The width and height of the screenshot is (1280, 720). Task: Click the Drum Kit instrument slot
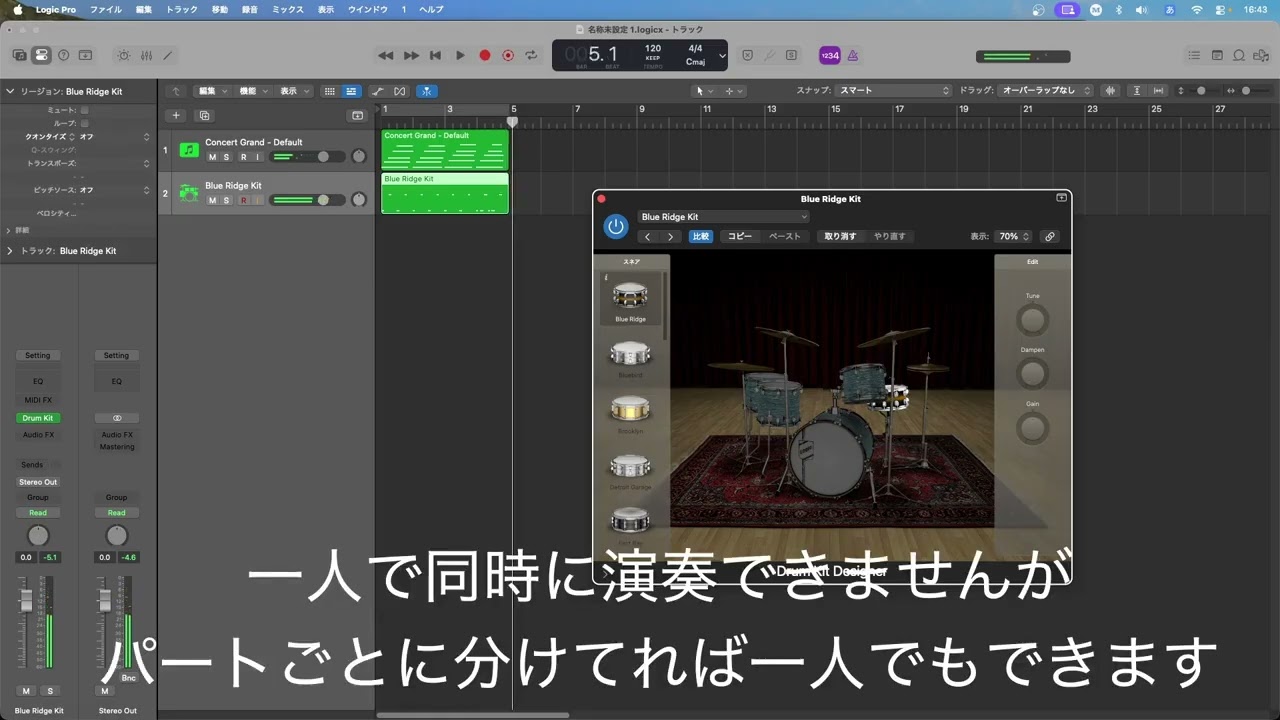tap(38, 418)
